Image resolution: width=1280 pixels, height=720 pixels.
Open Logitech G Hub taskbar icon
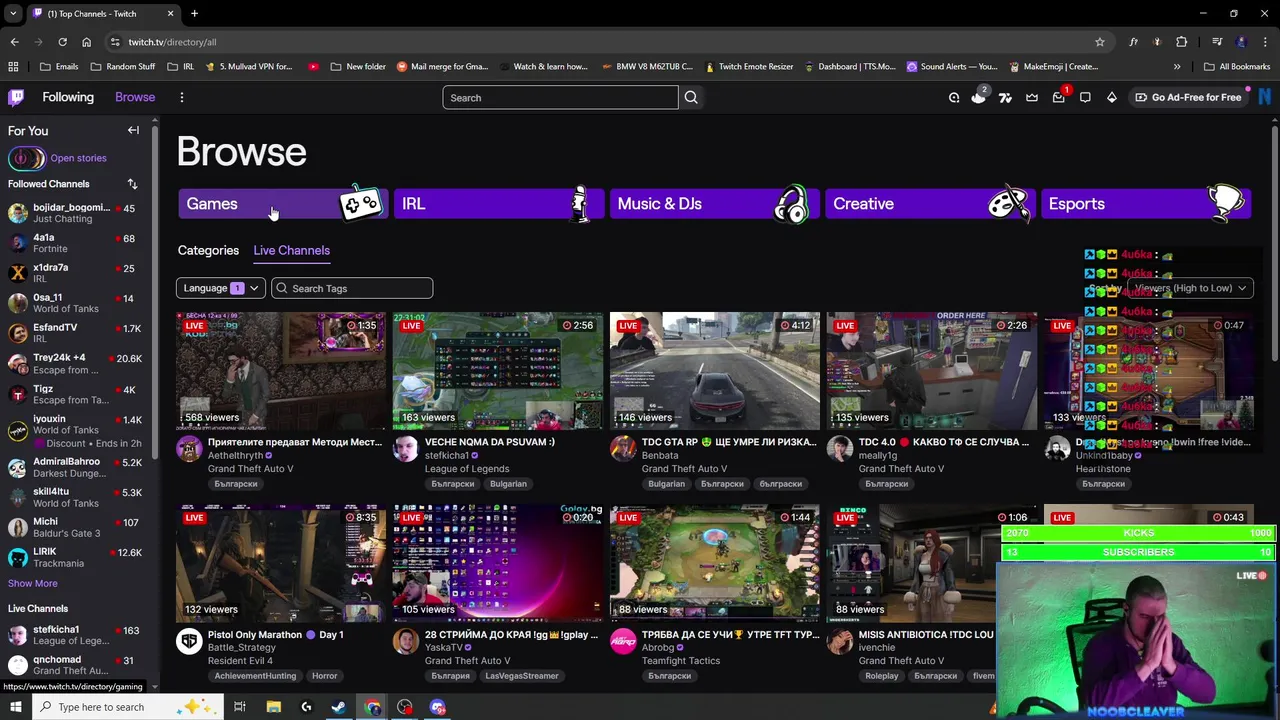(306, 707)
